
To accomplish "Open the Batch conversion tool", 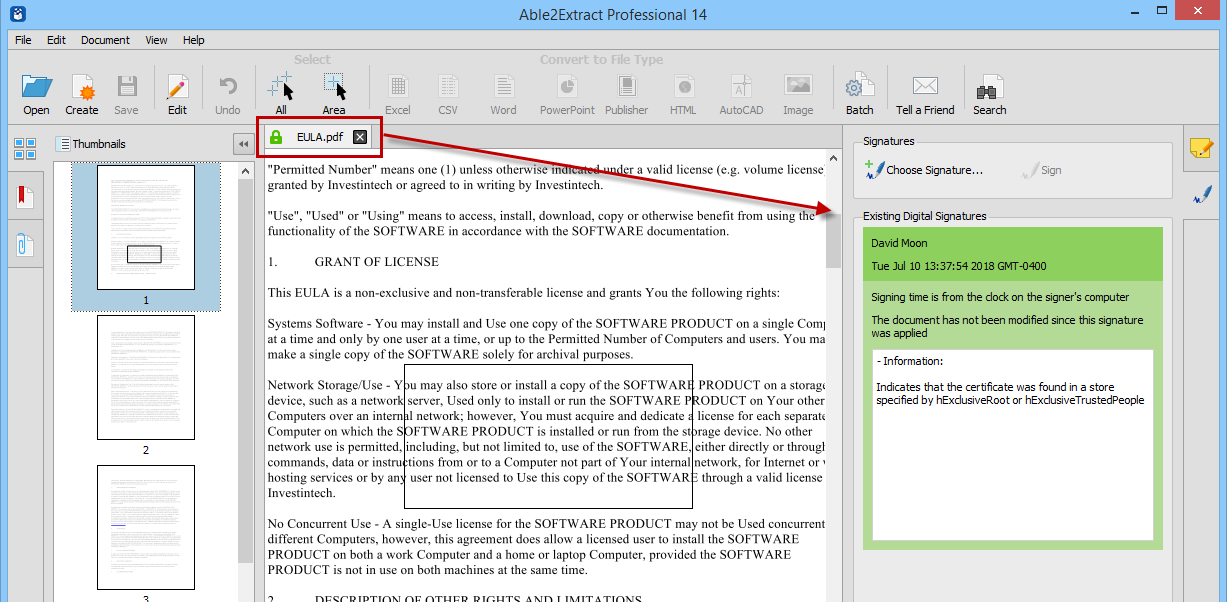I will (859, 87).
